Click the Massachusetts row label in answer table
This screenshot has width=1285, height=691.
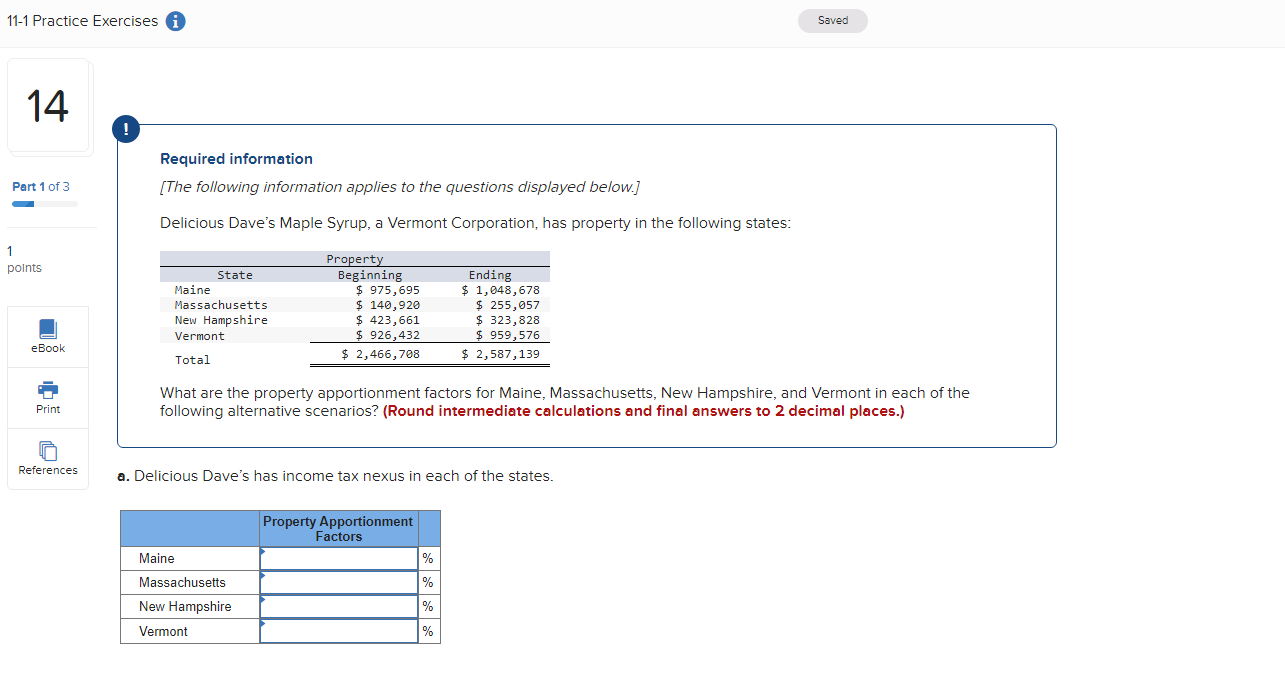coord(182,583)
